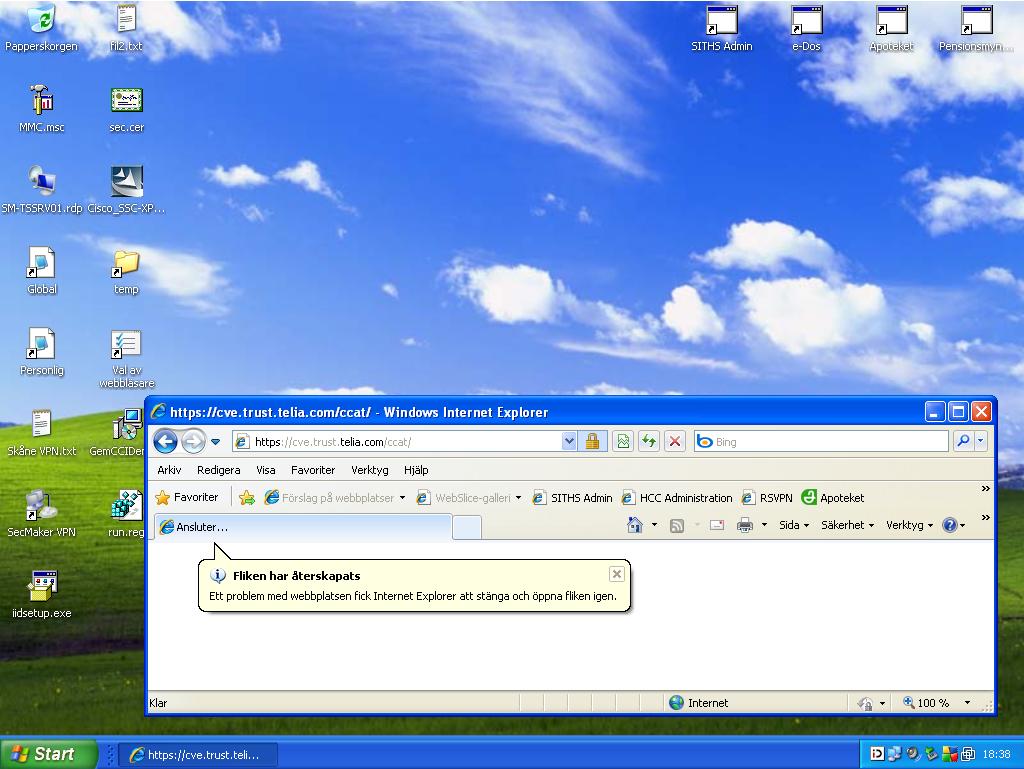
Task: Open the Hjälp menu
Action: 416,470
